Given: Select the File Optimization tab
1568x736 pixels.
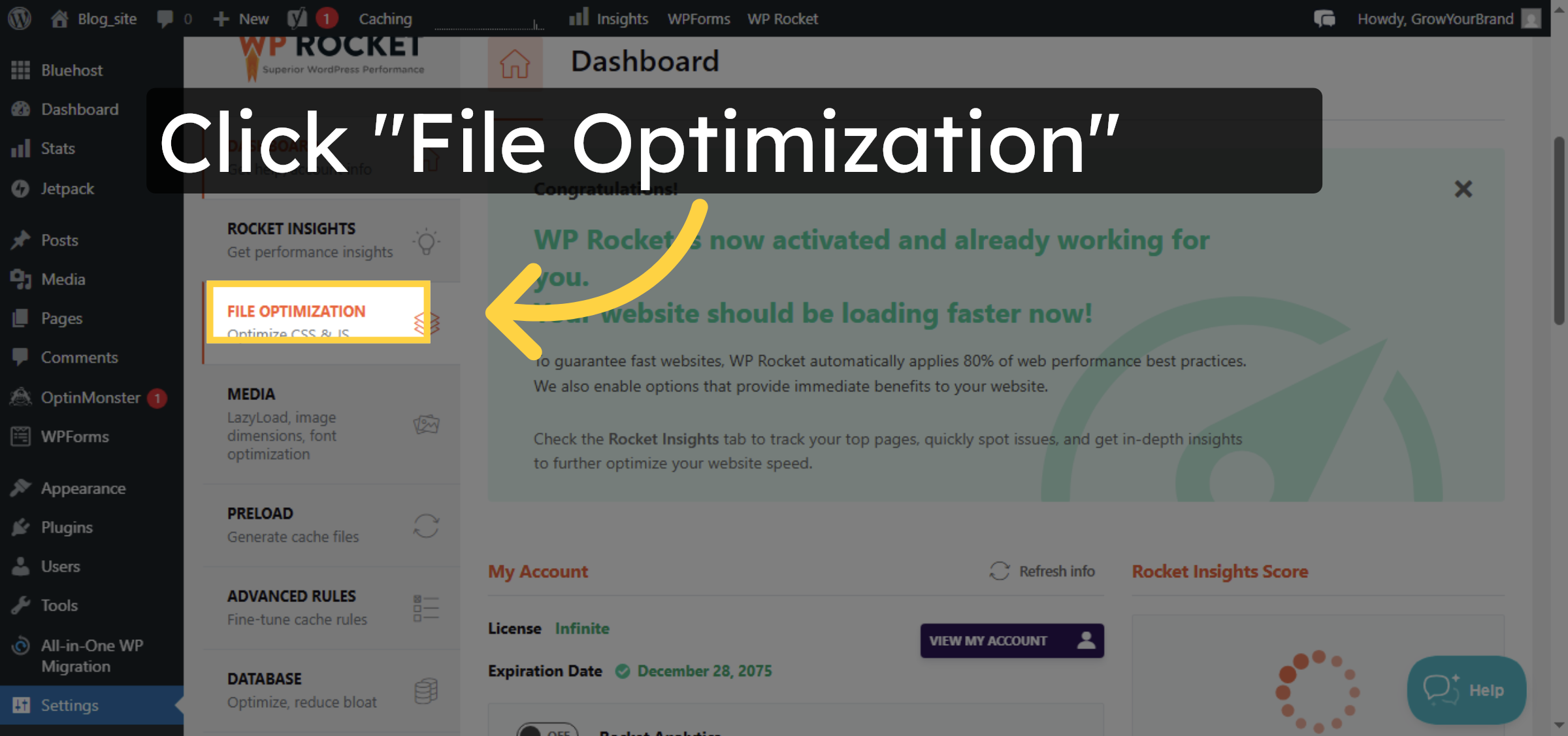Looking at the screenshot, I should [318, 312].
